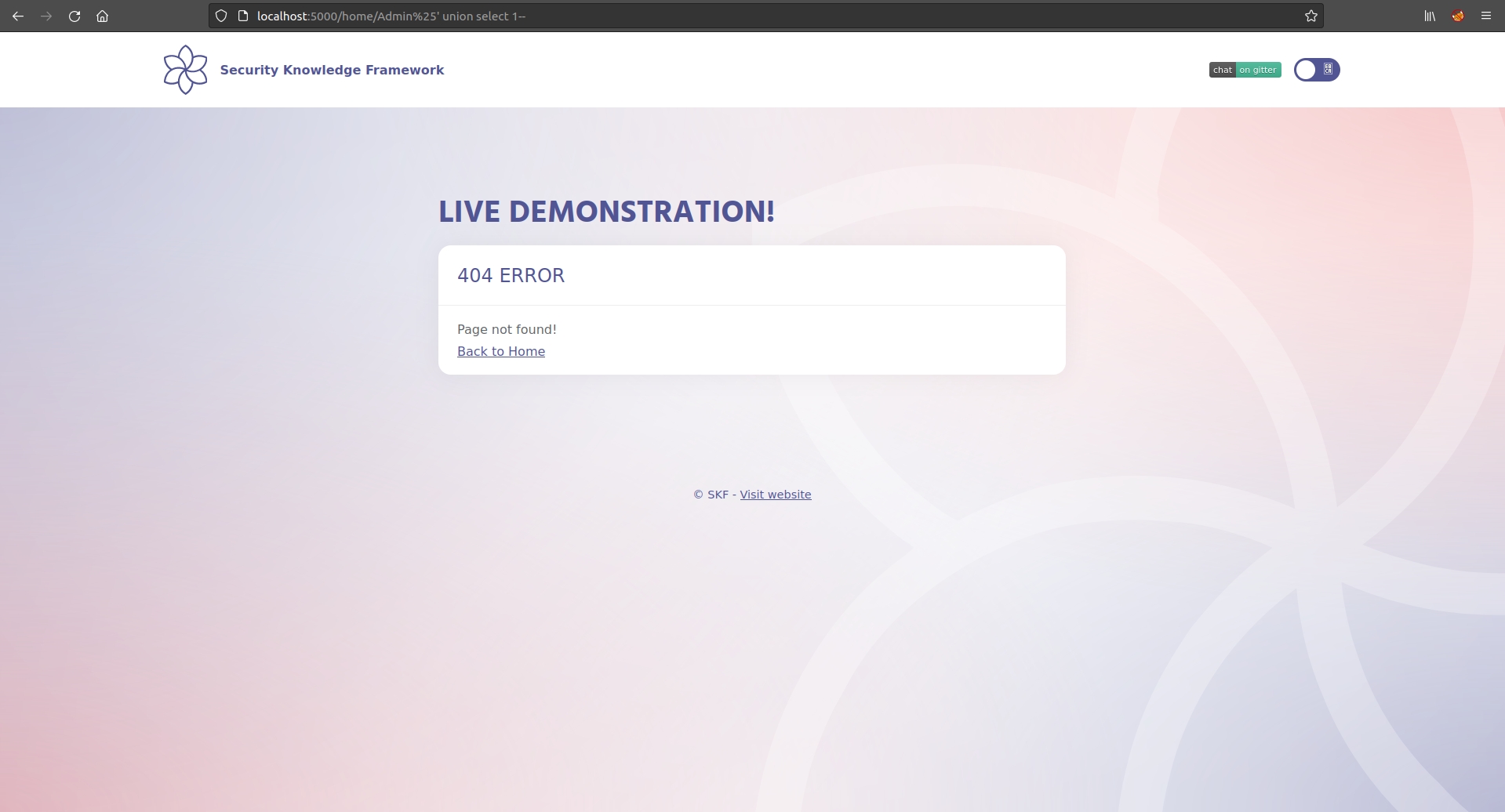
Task: Click the Page not found message
Action: click(x=507, y=329)
